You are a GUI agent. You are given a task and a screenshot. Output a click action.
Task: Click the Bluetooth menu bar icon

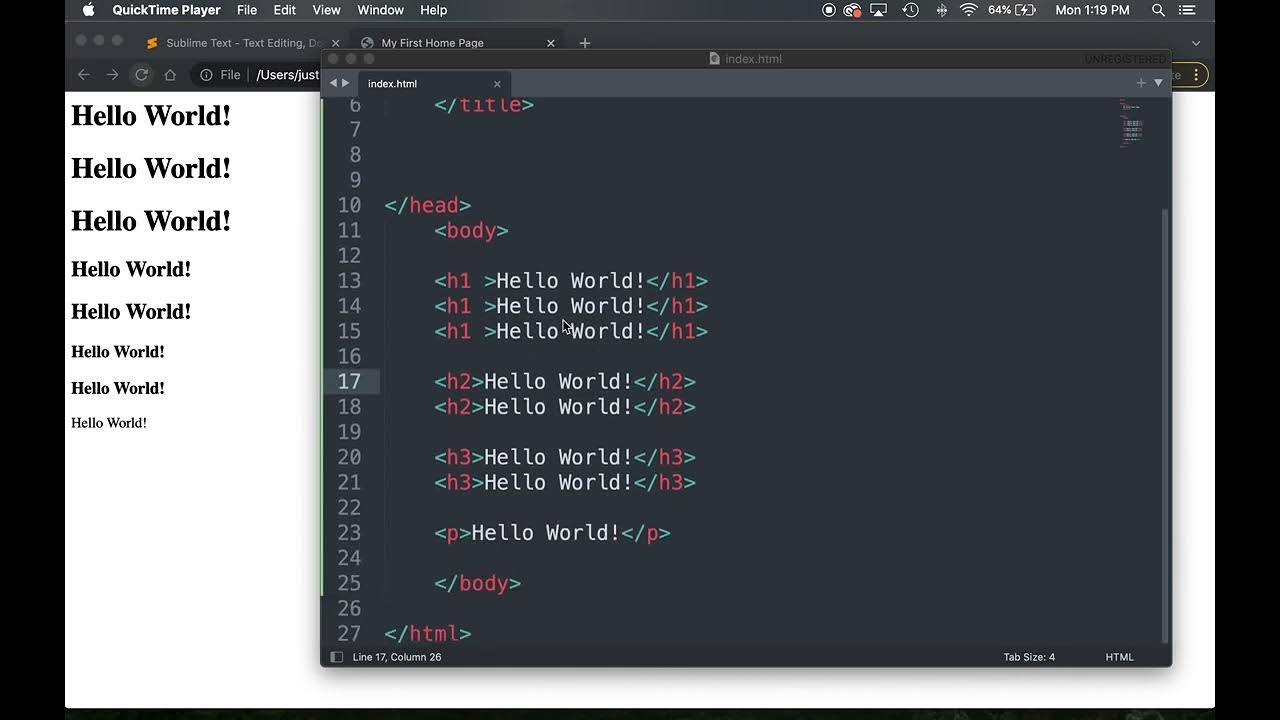941,10
